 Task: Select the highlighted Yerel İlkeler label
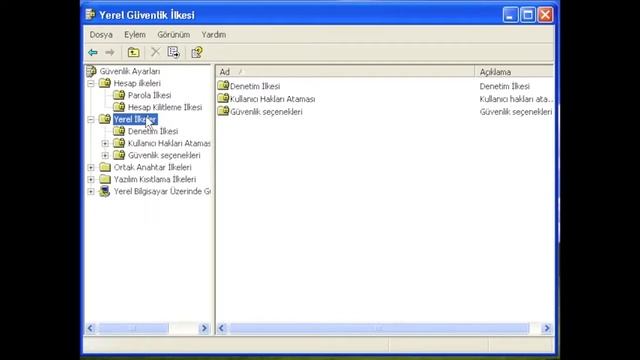135,119
